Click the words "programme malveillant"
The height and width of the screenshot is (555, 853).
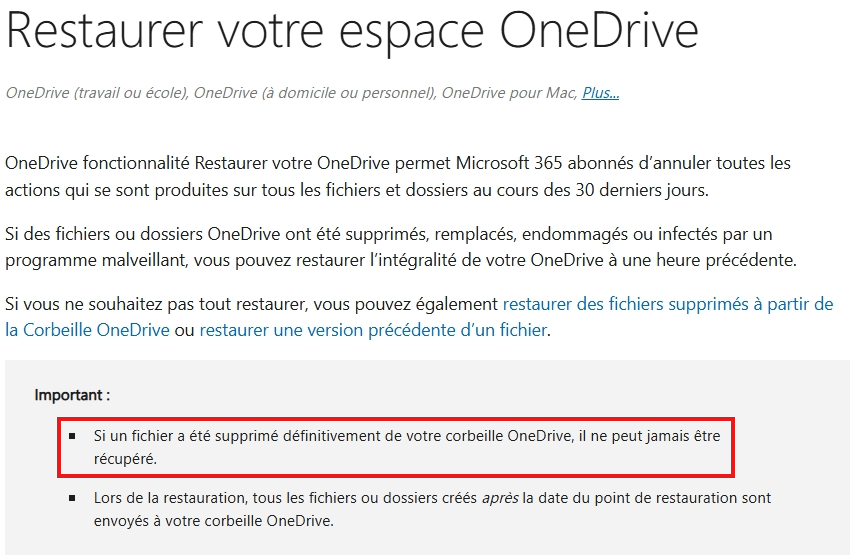pos(96,260)
